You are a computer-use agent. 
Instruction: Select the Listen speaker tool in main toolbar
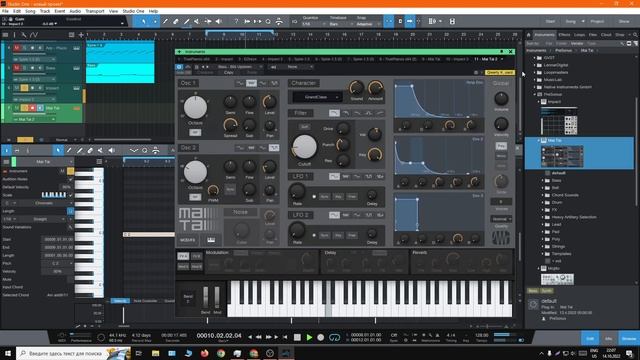[219, 21]
